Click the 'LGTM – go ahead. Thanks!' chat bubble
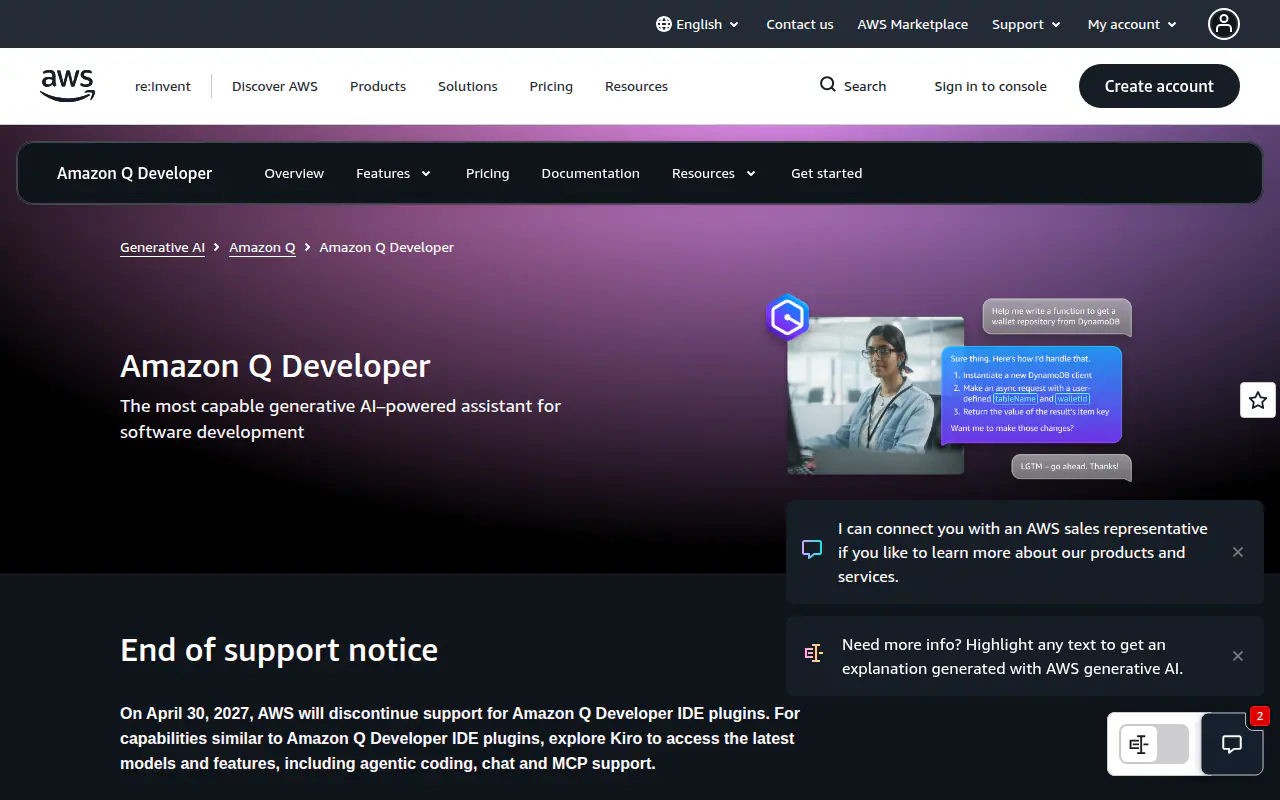The image size is (1280, 800). click(1071, 466)
